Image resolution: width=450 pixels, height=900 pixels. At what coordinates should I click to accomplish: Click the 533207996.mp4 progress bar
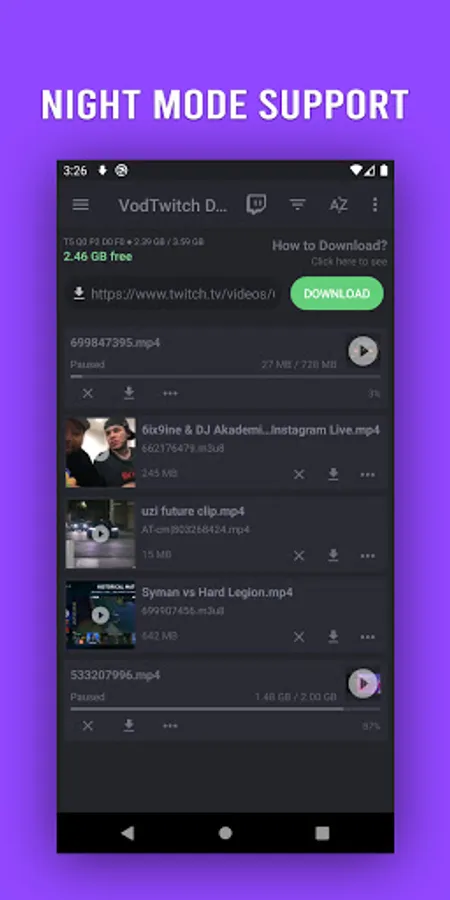[225, 709]
